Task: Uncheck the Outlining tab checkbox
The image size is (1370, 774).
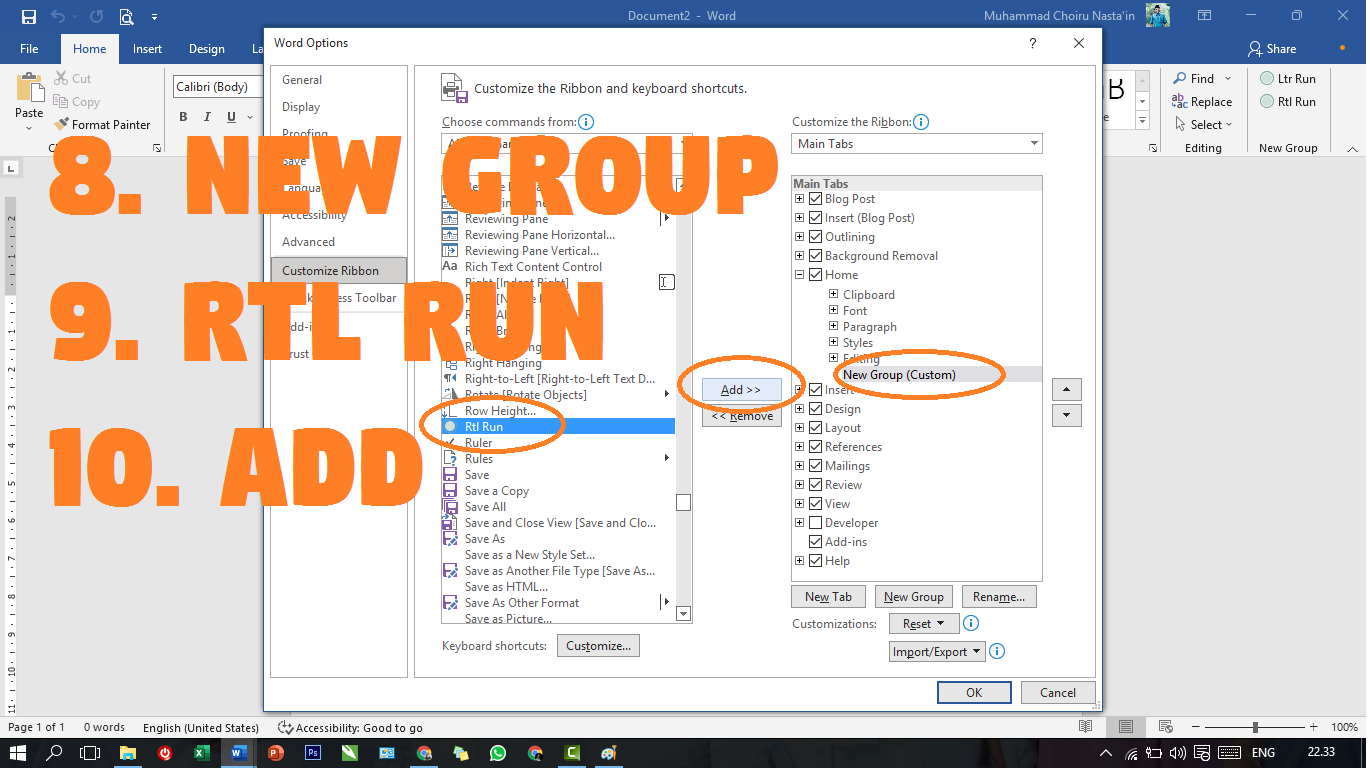Action: pyautogui.click(x=816, y=237)
